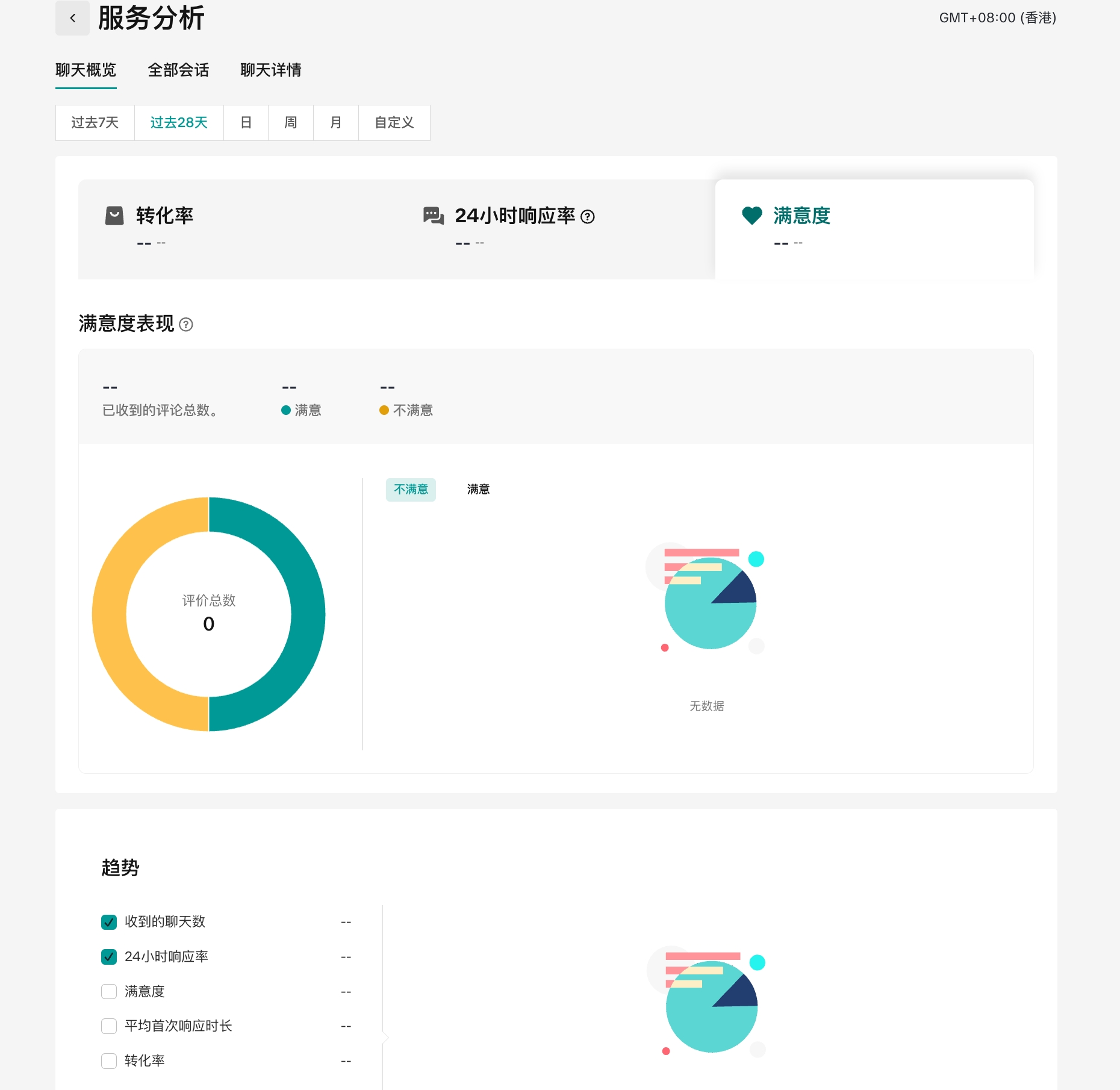Image resolution: width=1120 pixels, height=1090 pixels.
Task: Click the 满意度 heart icon
Action: (751, 216)
